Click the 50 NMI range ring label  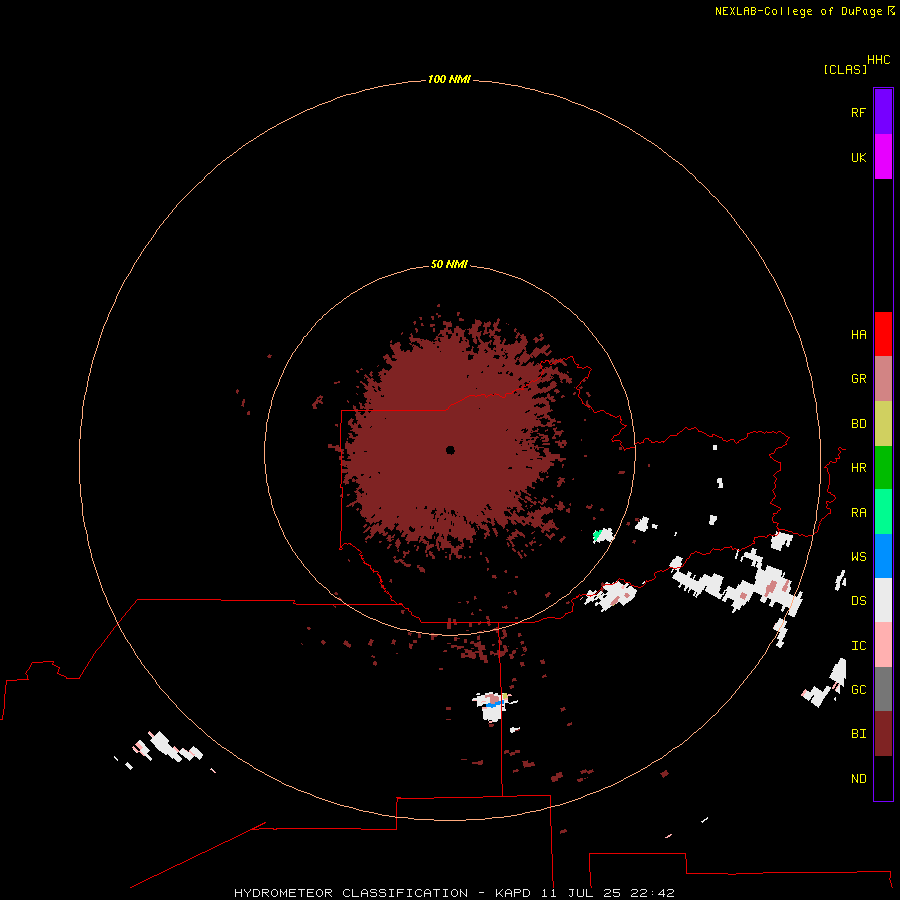click(449, 264)
